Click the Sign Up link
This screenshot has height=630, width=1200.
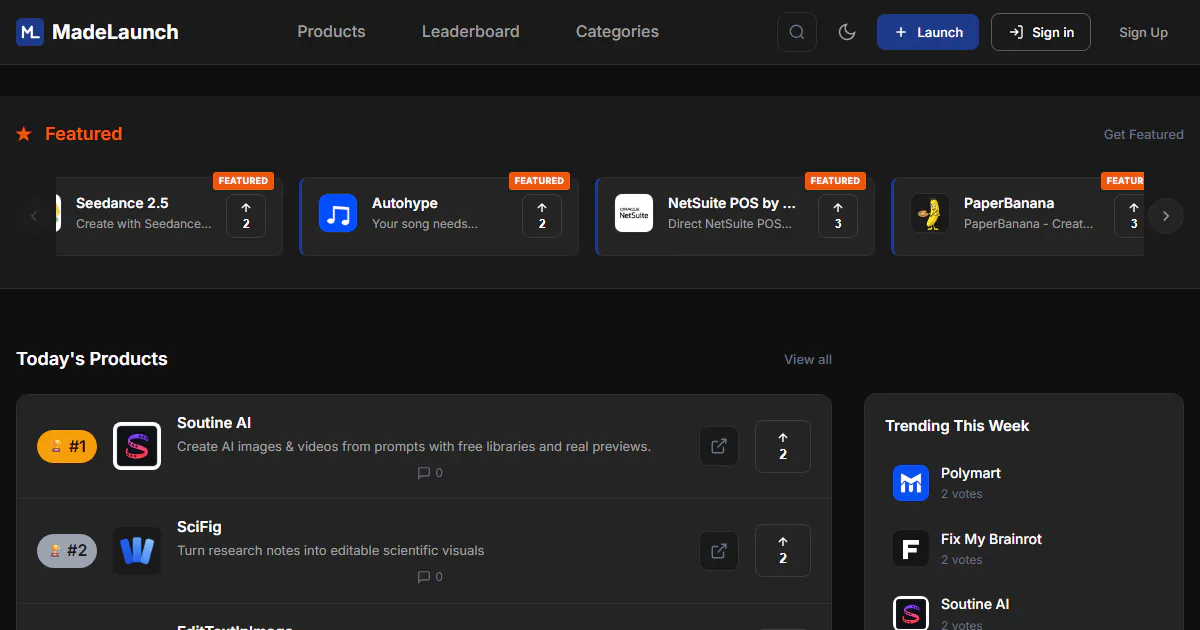(1143, 32)
